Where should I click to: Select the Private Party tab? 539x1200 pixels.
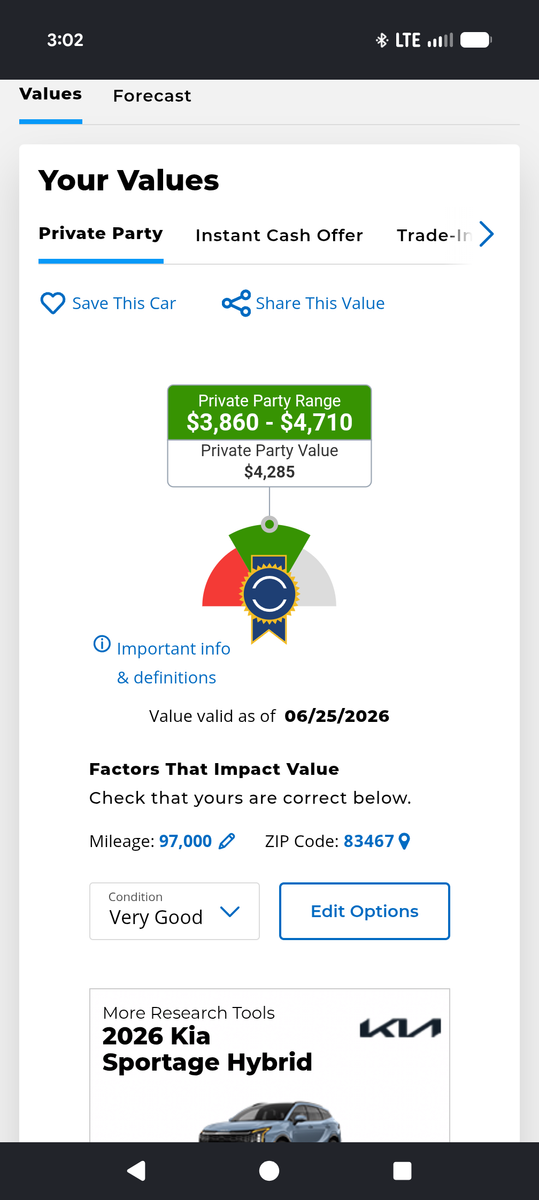[100, 233]
